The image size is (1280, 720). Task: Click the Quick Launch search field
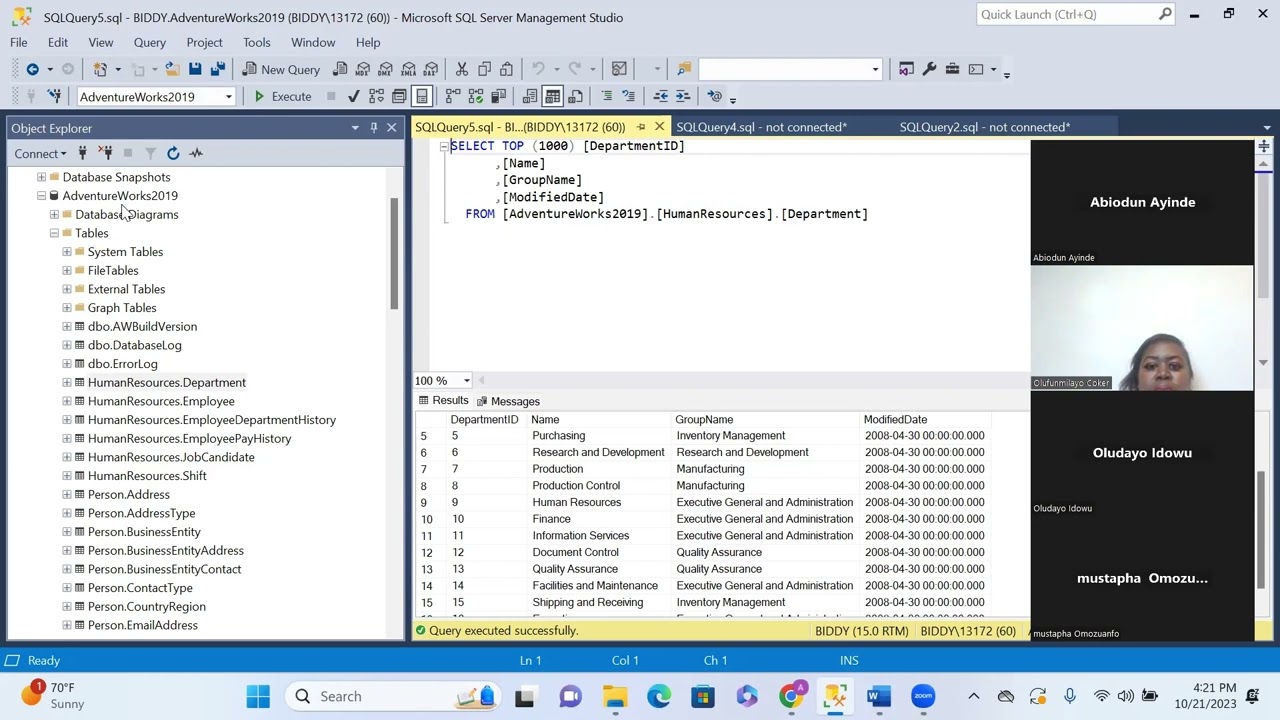coord(1075,14)
